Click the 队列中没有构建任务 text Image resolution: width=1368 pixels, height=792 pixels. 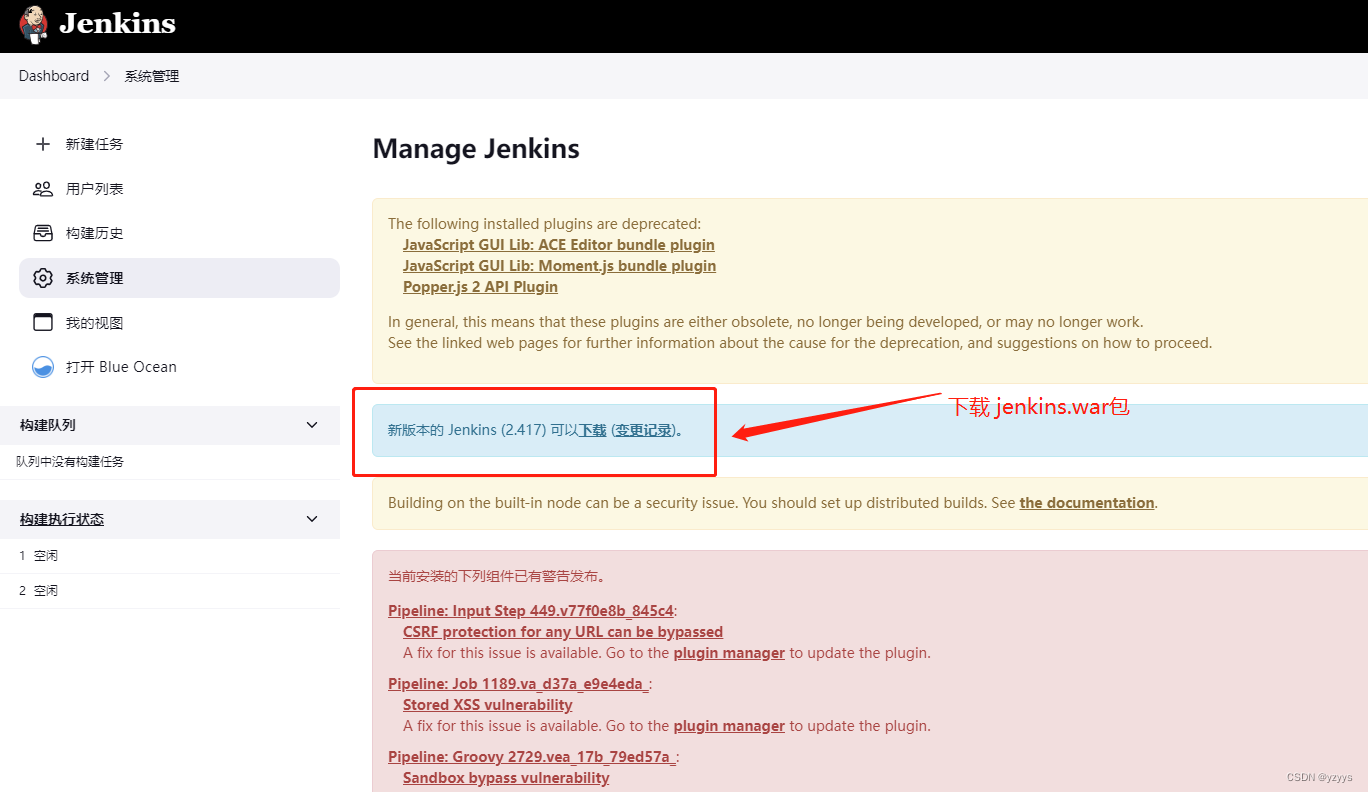tap(70, 462)
